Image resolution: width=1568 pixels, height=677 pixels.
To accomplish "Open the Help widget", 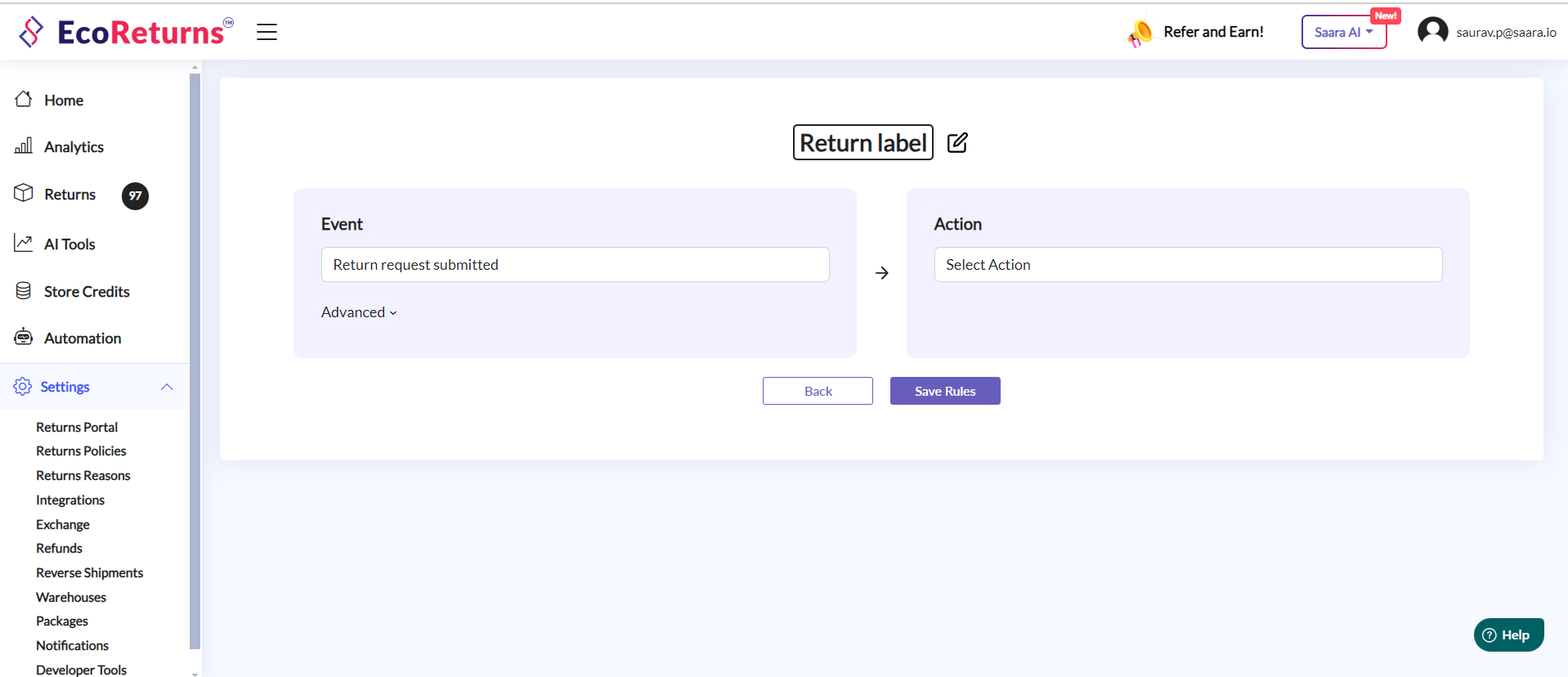I will click(x=1508, y=635).
